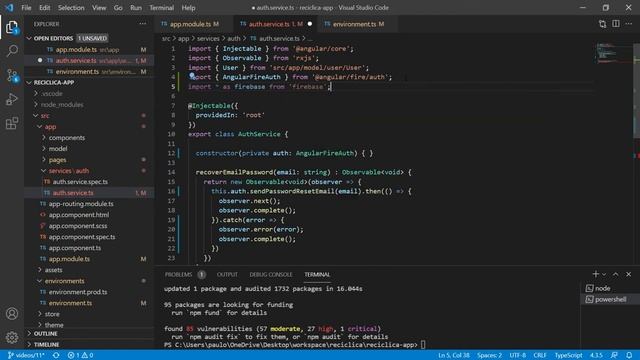This screenshot has height=360, width=640.
Task: Change end of line sequence CRLF
Action: click(x=540, y=355)
